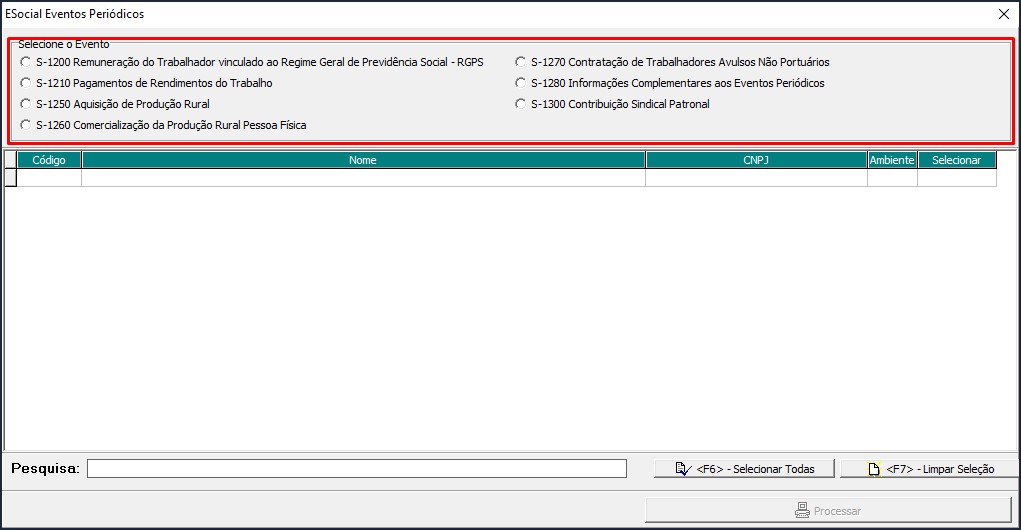Click the <F7> Limpar Seleção button

[x=929, y=469]
